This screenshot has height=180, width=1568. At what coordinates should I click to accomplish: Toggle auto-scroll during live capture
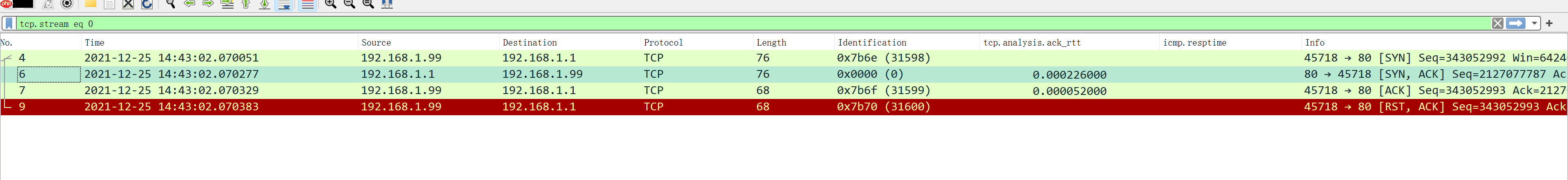point(284,4)
